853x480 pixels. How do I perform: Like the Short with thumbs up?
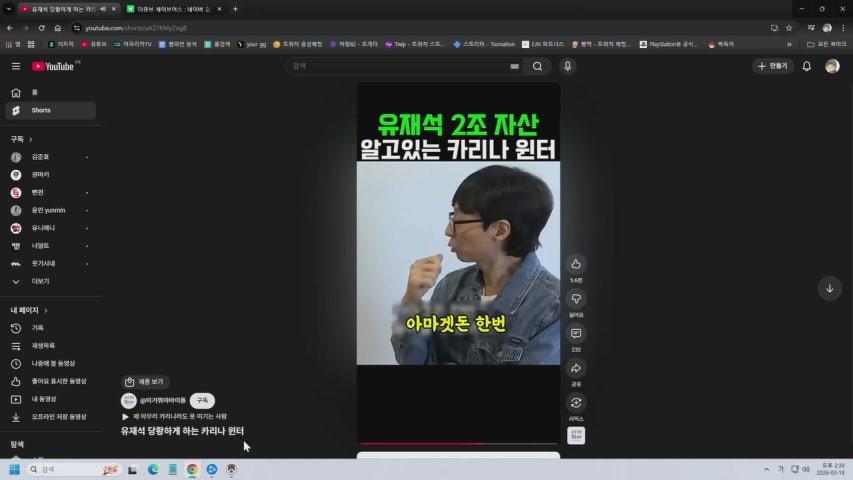[x=576, y=264]
